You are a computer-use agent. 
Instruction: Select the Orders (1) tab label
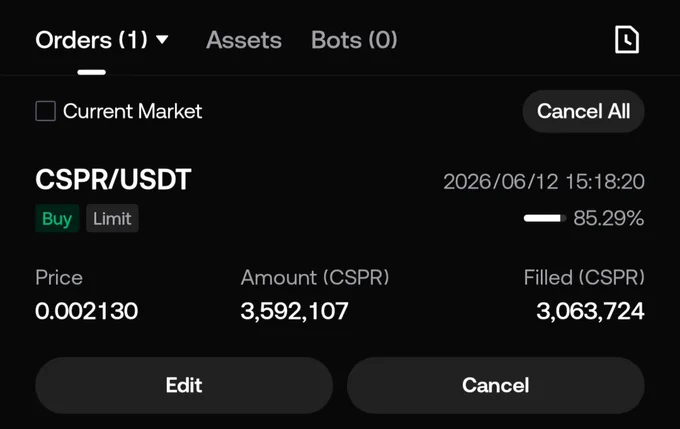tap(92, 40)
